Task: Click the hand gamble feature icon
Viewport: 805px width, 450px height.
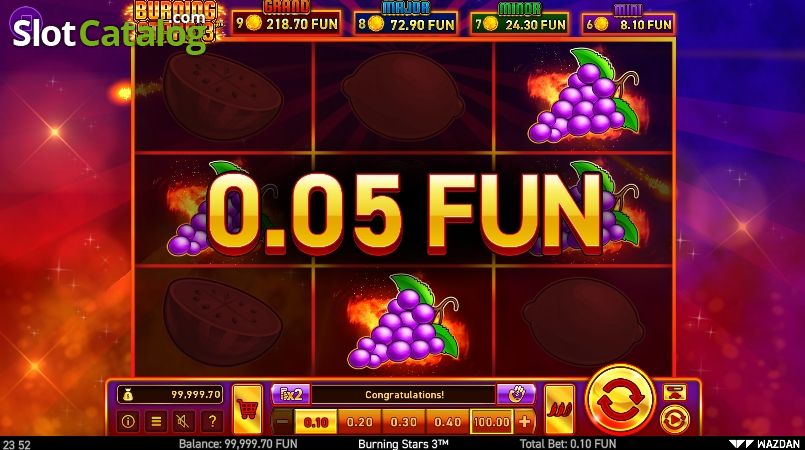Action: 516,395
